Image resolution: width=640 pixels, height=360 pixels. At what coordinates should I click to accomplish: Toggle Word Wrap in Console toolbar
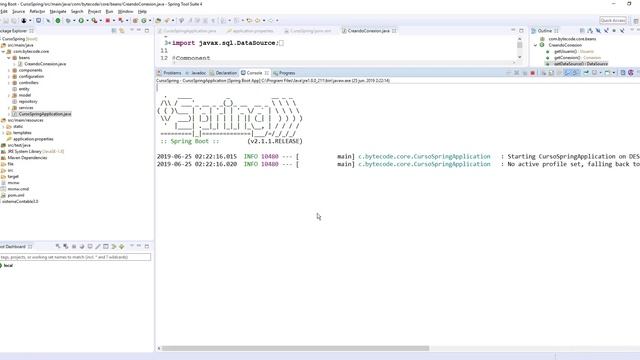pyautogui.click(x=559, y=73)
